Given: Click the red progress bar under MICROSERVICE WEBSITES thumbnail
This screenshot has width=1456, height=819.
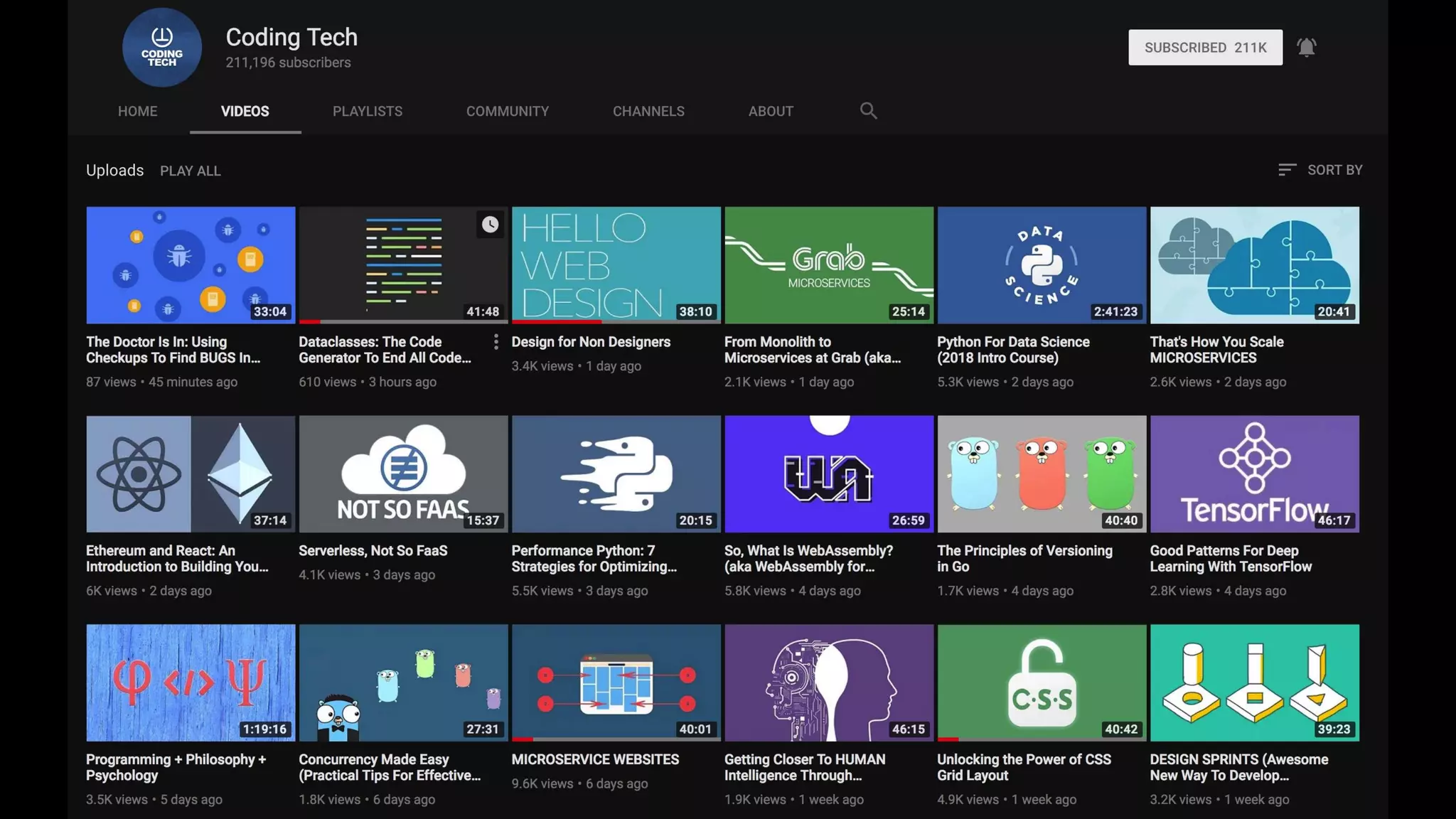Looking at the screenshot, I should click(523, 739).
